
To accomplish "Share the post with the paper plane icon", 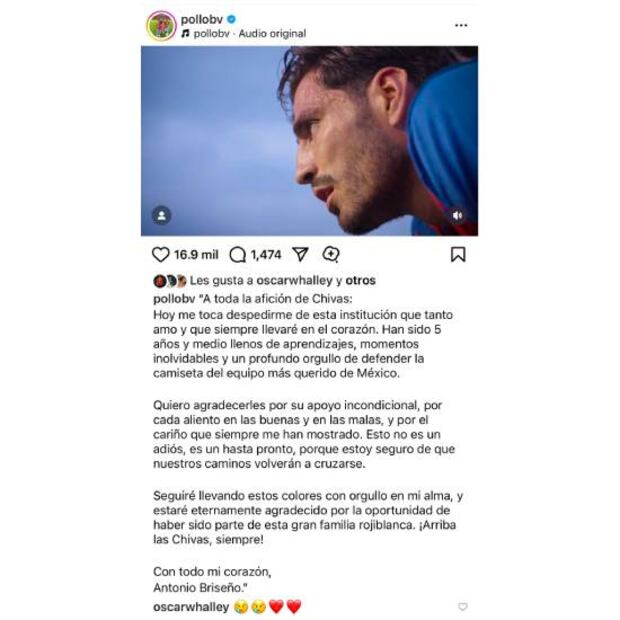I will tap(301, 254).
